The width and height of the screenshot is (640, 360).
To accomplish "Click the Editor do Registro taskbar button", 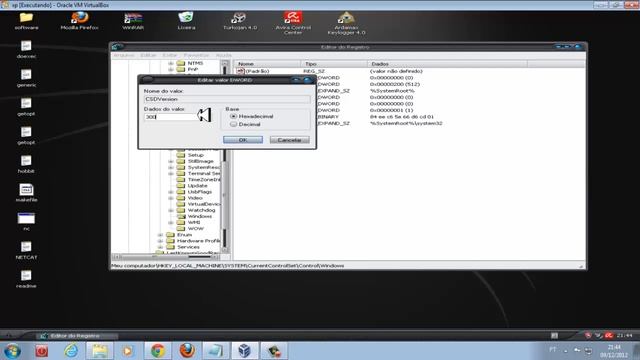I will tap(76, 336).
